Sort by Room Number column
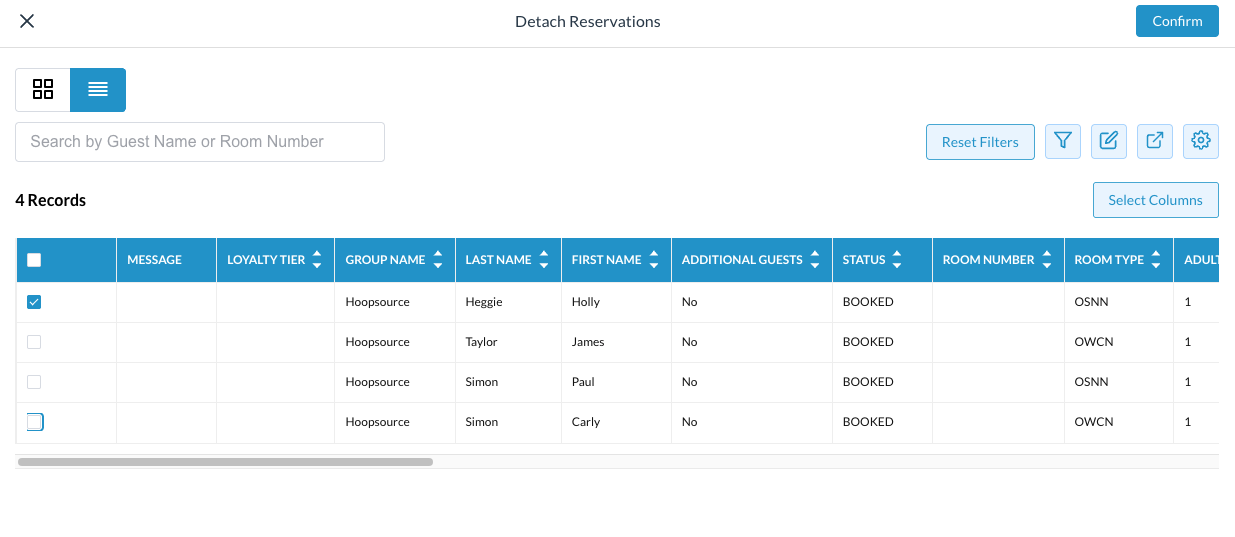 point(1046,260)
